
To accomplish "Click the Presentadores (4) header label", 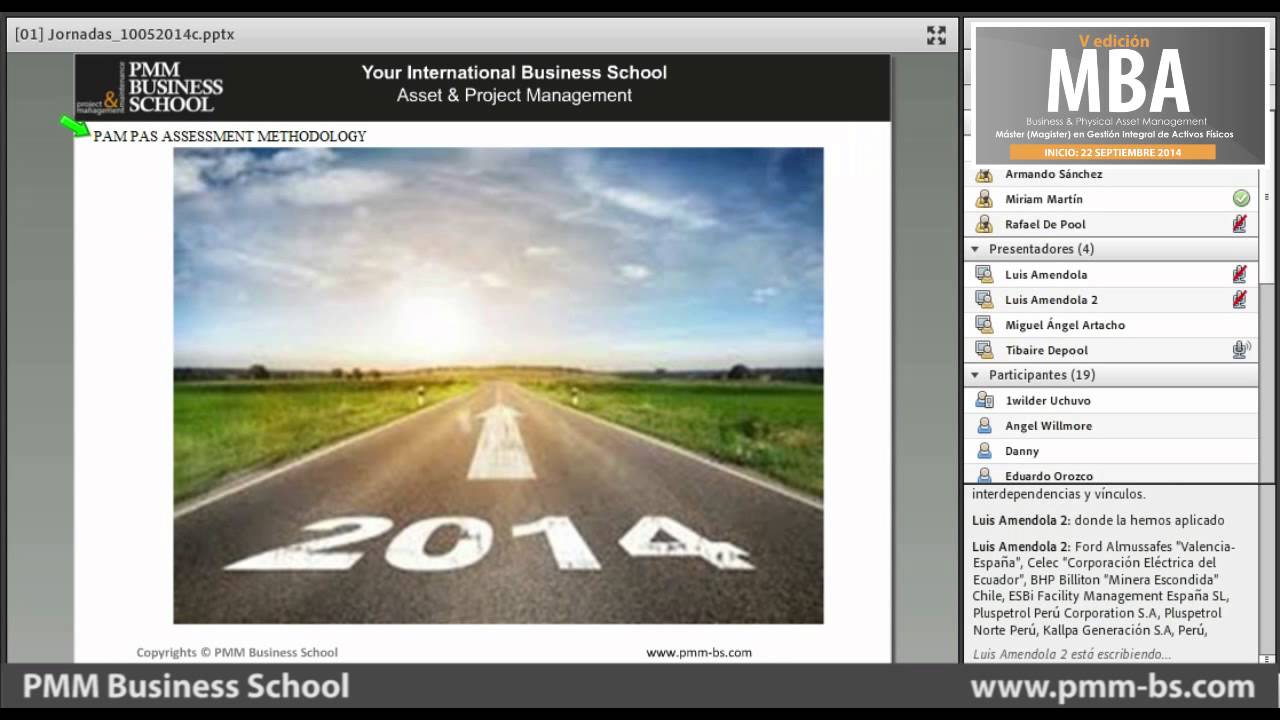I will click(x=1041, y=249).
